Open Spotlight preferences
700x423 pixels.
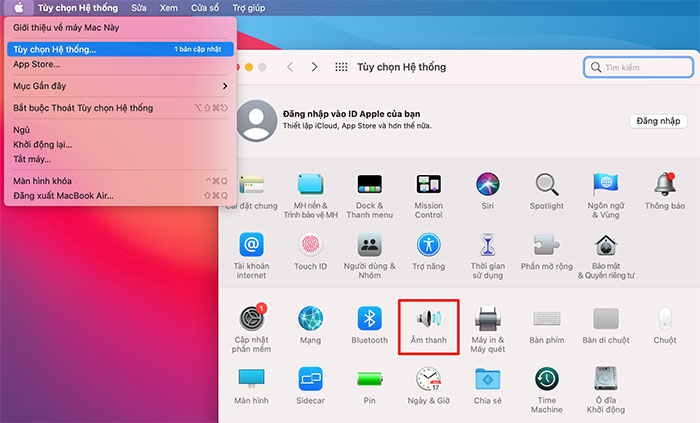point(546,191)
